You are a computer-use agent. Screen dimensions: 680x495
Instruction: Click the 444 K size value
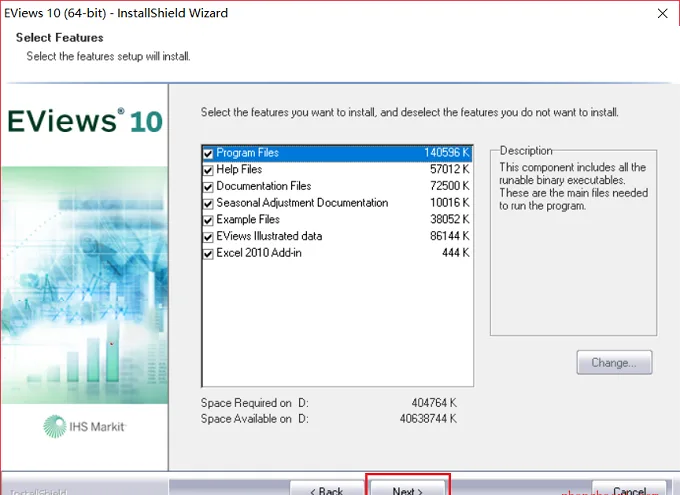point(456,253)
